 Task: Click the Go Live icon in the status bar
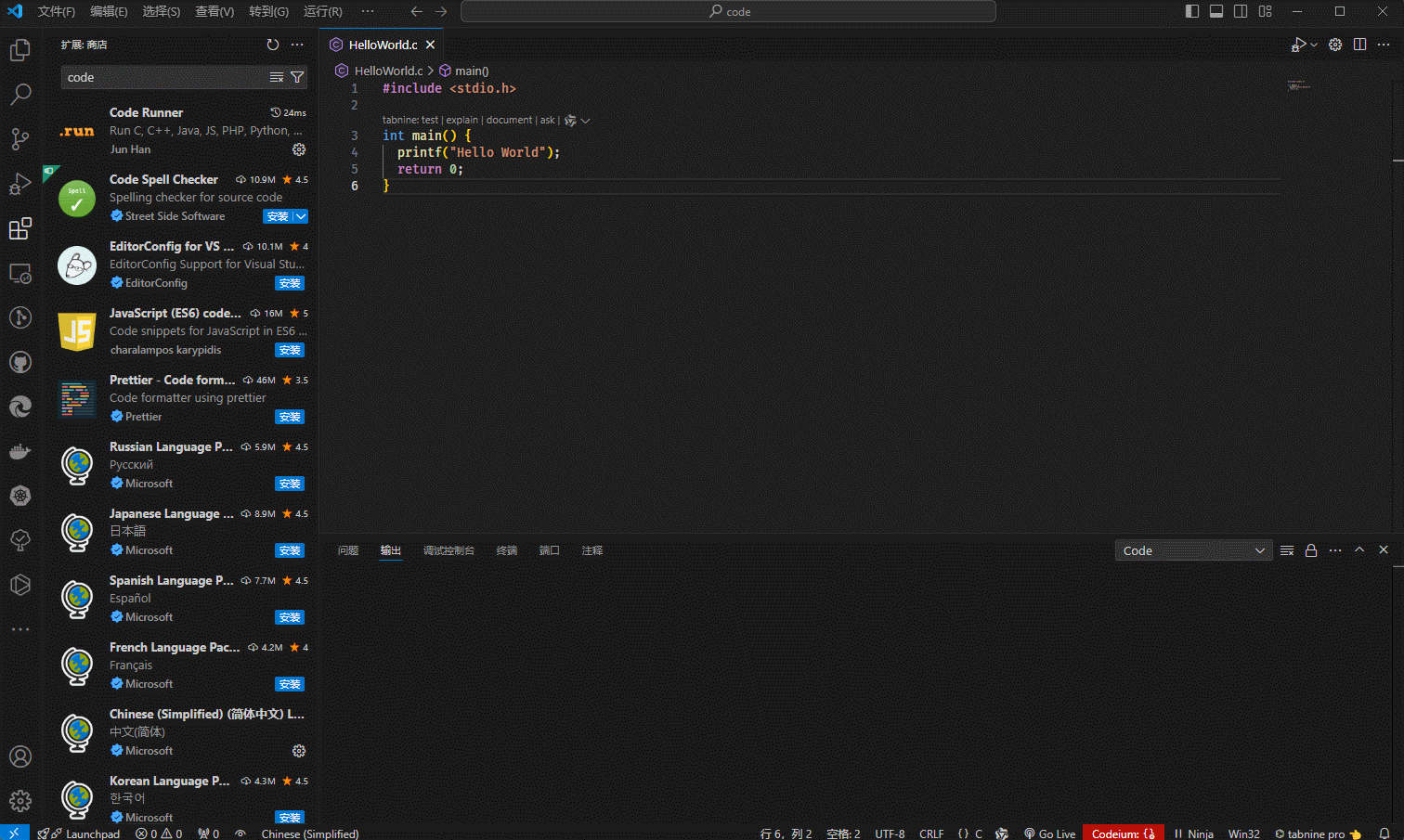1049,833
